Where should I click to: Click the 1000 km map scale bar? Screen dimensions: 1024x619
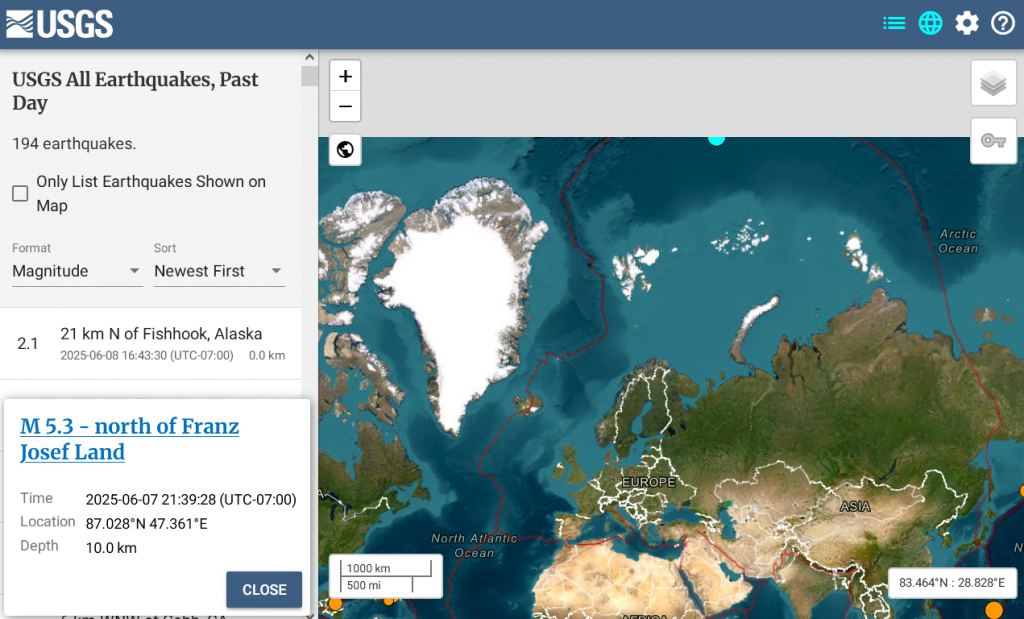(385, 568)
